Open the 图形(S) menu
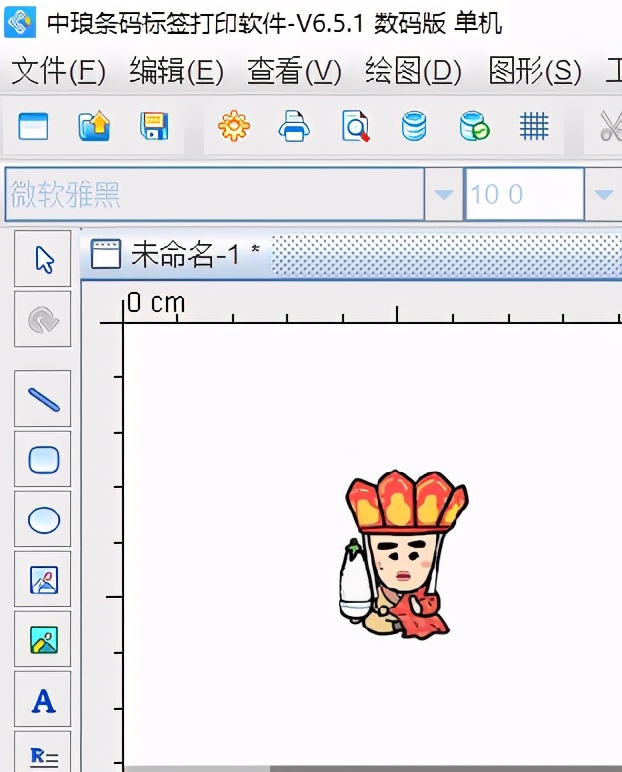The height and width of the screenshot is (772, 622). 535,70
